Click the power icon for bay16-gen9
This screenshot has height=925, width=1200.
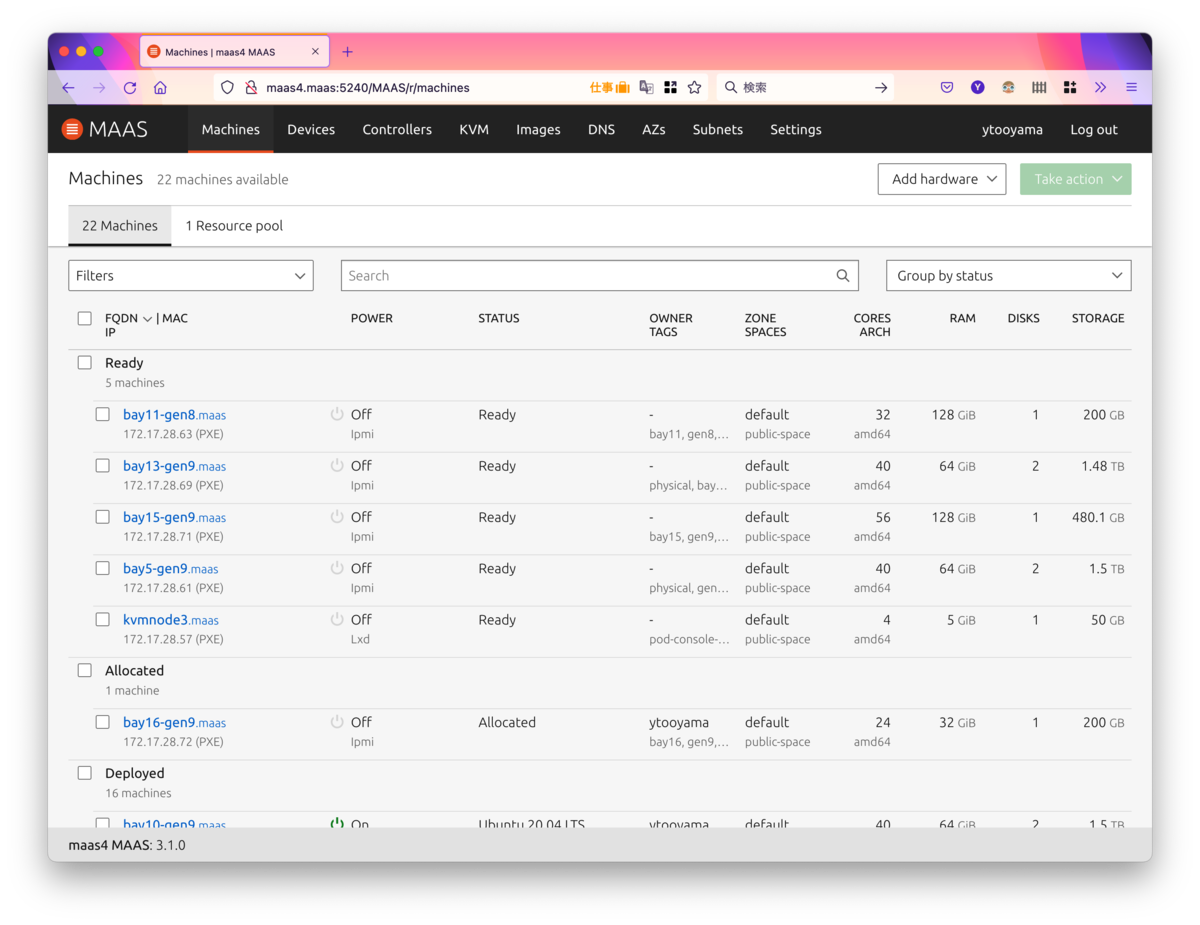point(337,722)
